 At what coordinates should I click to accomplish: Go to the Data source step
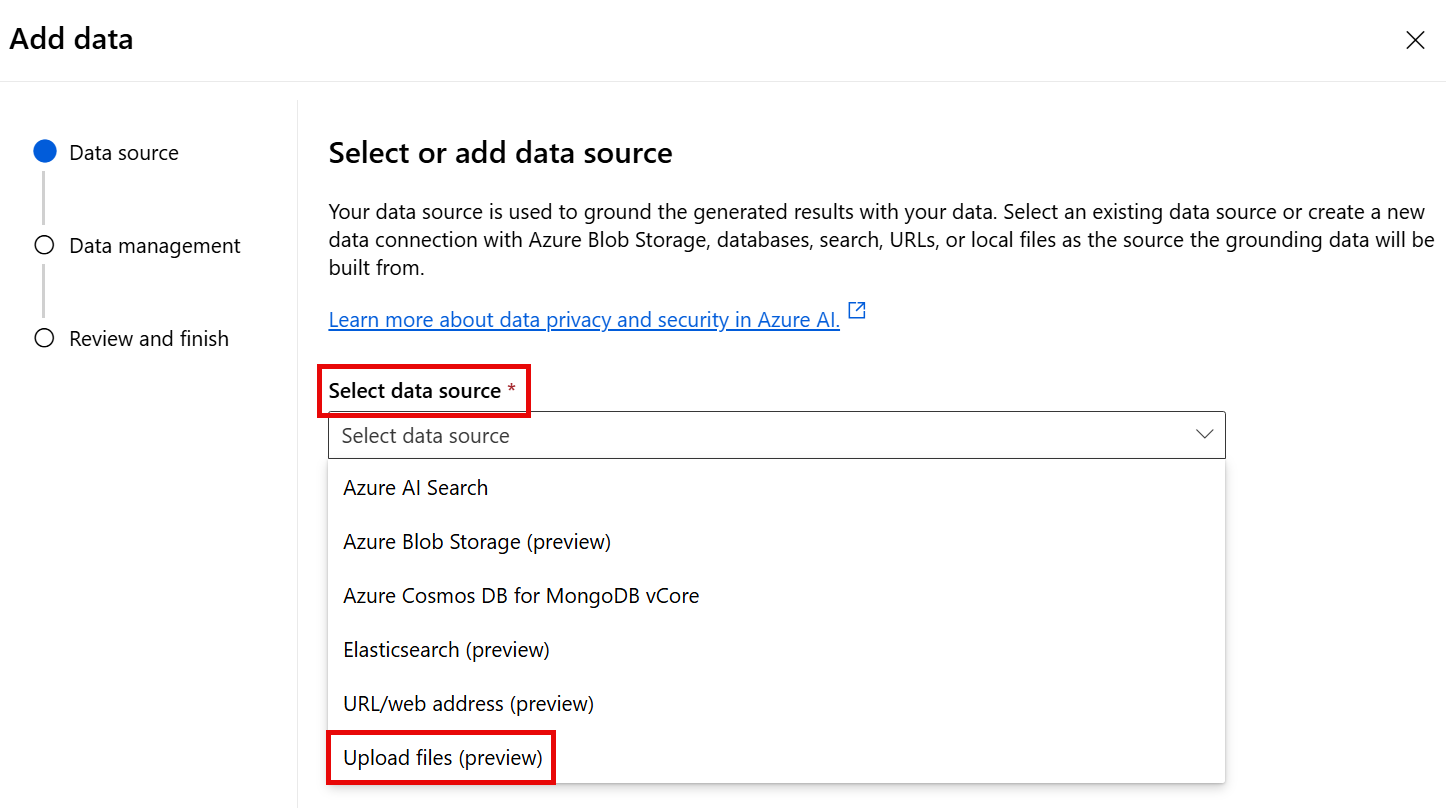pos(124,153)
